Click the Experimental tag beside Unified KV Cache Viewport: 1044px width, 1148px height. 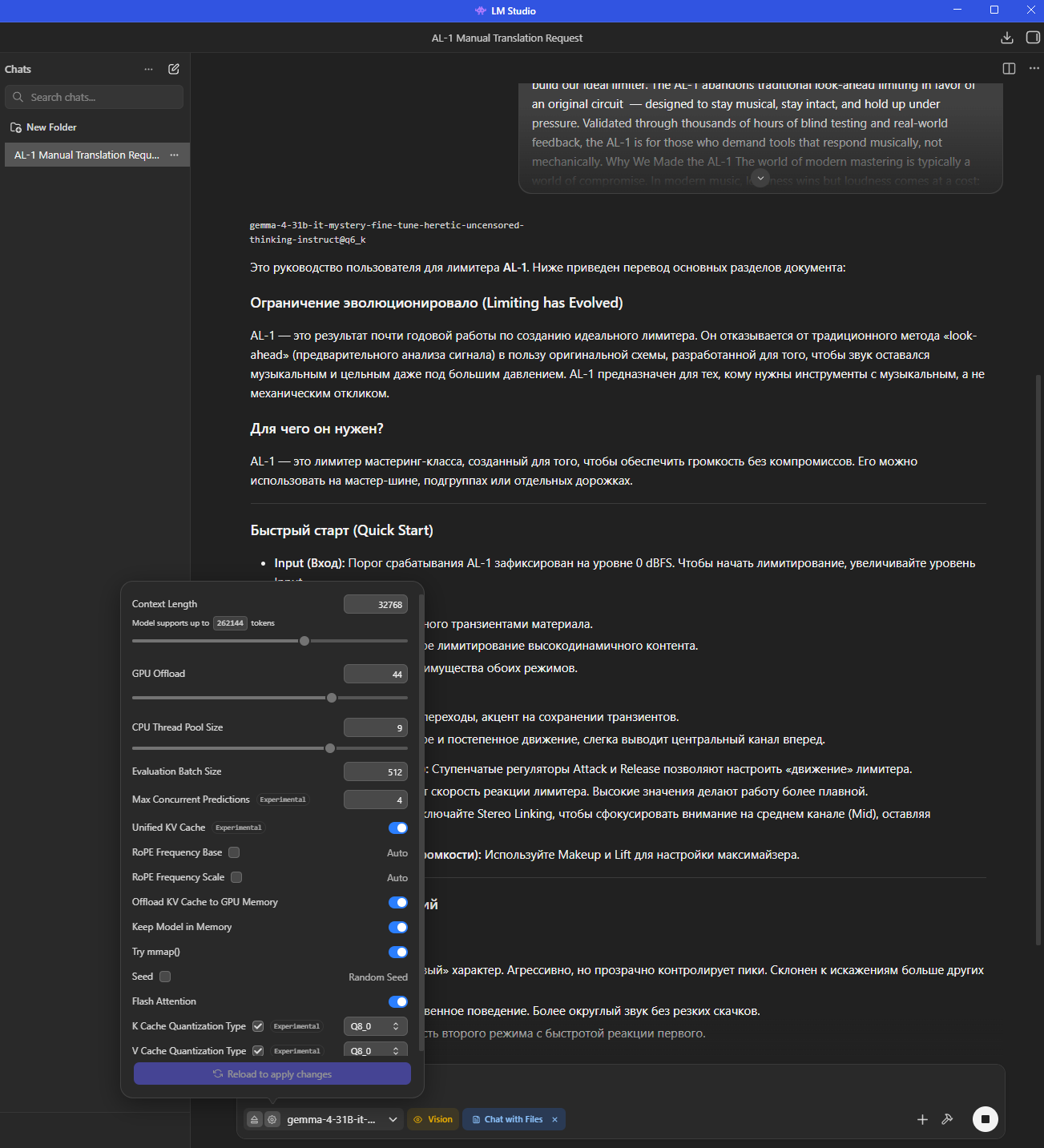239,828
